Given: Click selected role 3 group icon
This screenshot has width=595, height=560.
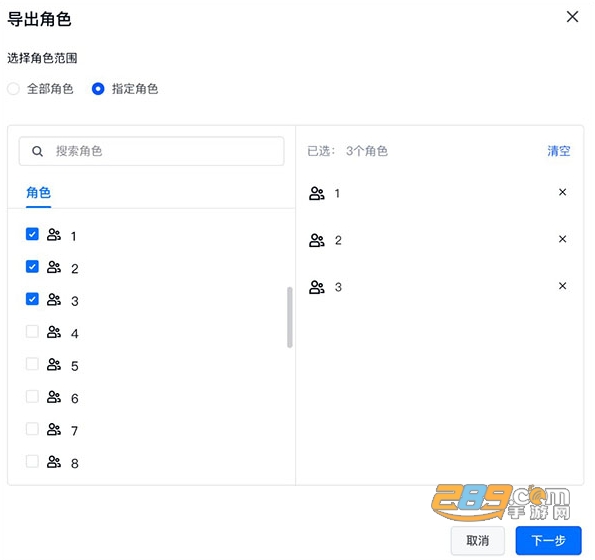Looking at the screenshot, I should [316, 287].
